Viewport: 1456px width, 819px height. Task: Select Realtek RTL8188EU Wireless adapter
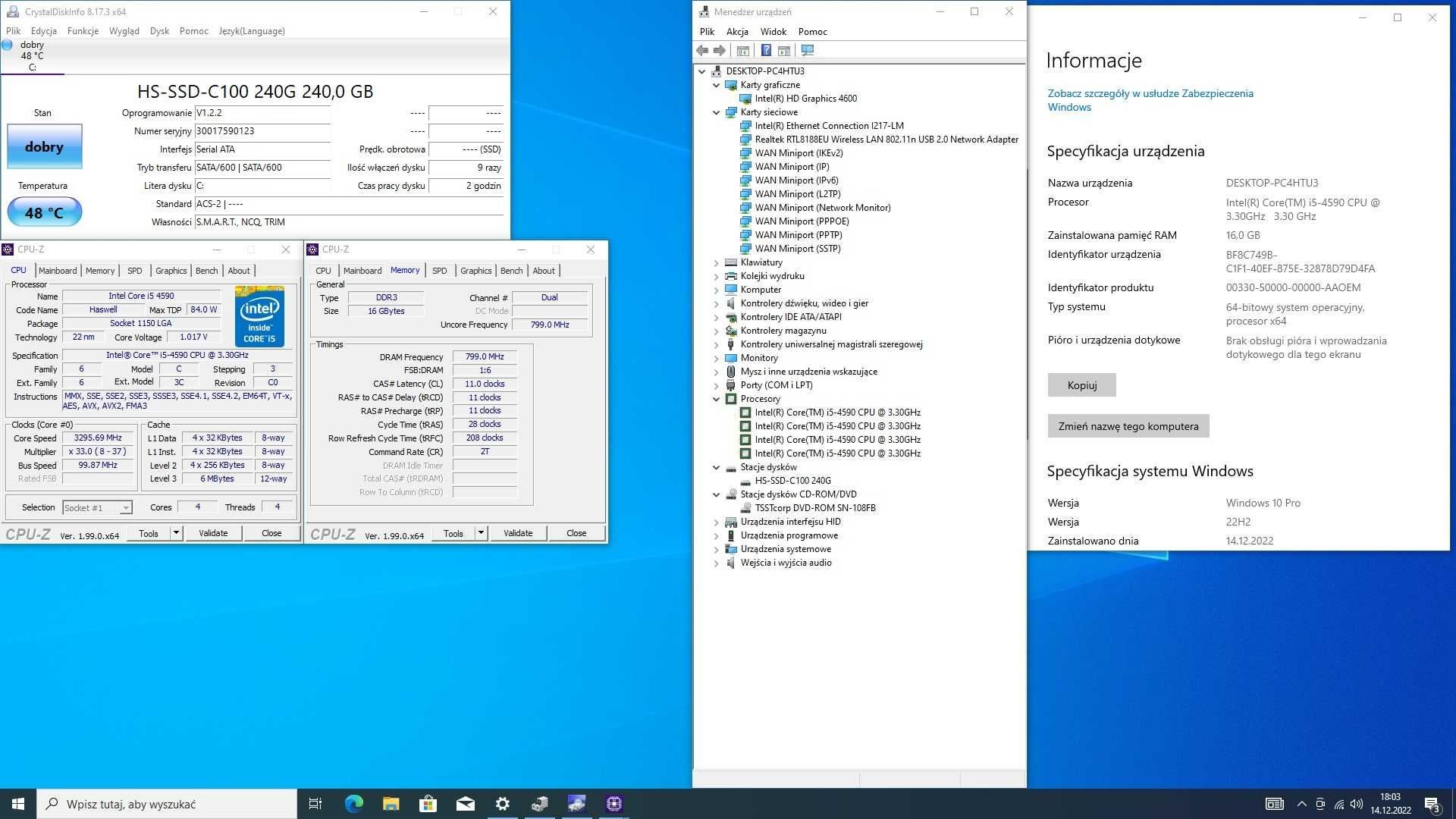coord(886,140)
